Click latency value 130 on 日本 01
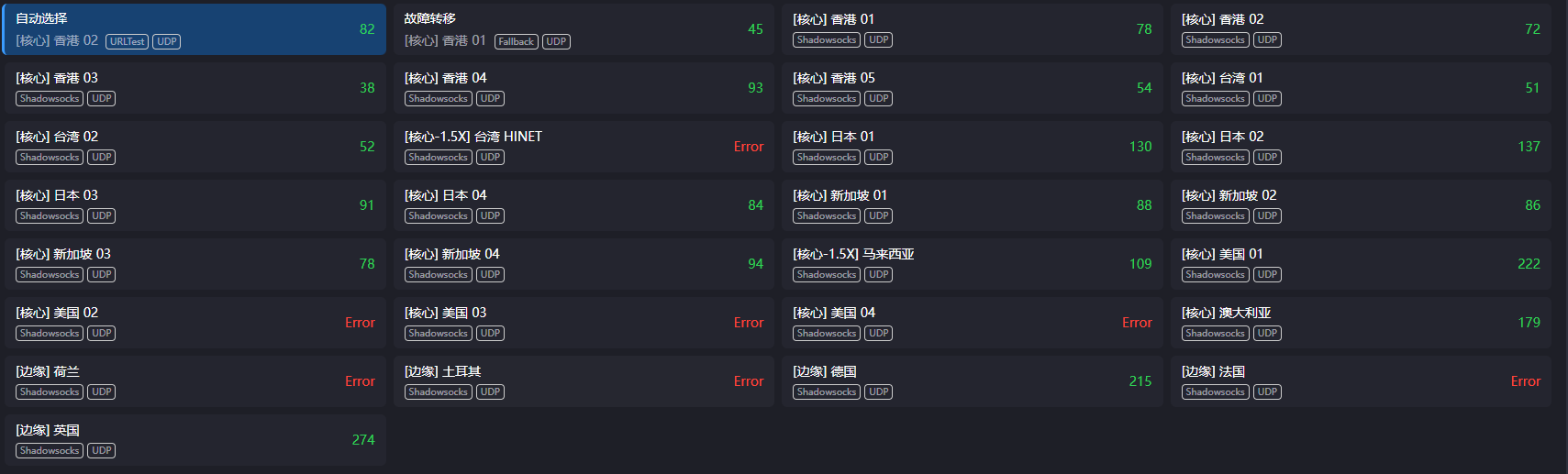Image resolution: width=1568 pixels, height=474 pixels. pyautogui.click(x=1140, y=147)
